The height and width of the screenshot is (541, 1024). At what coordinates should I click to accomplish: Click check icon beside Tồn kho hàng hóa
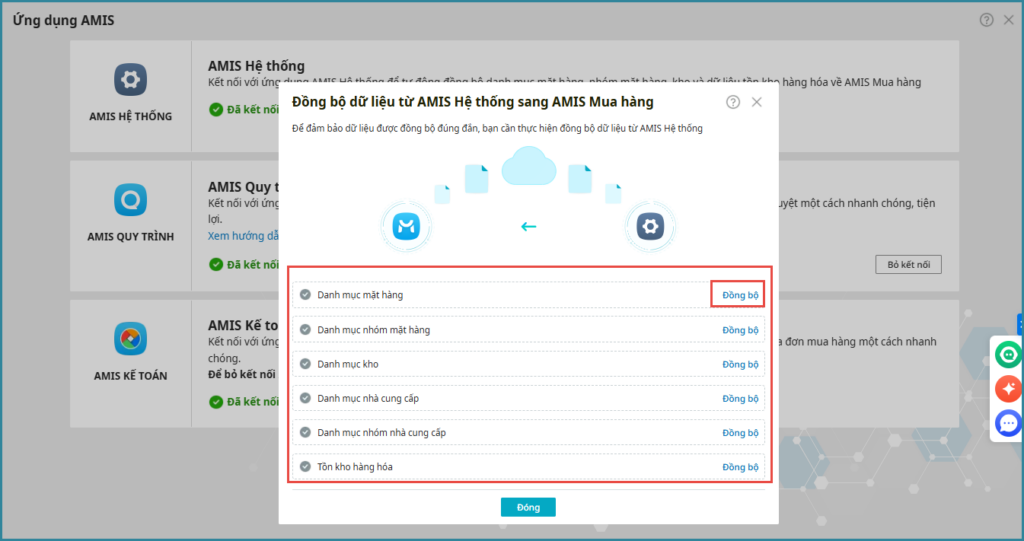point(305,467)
